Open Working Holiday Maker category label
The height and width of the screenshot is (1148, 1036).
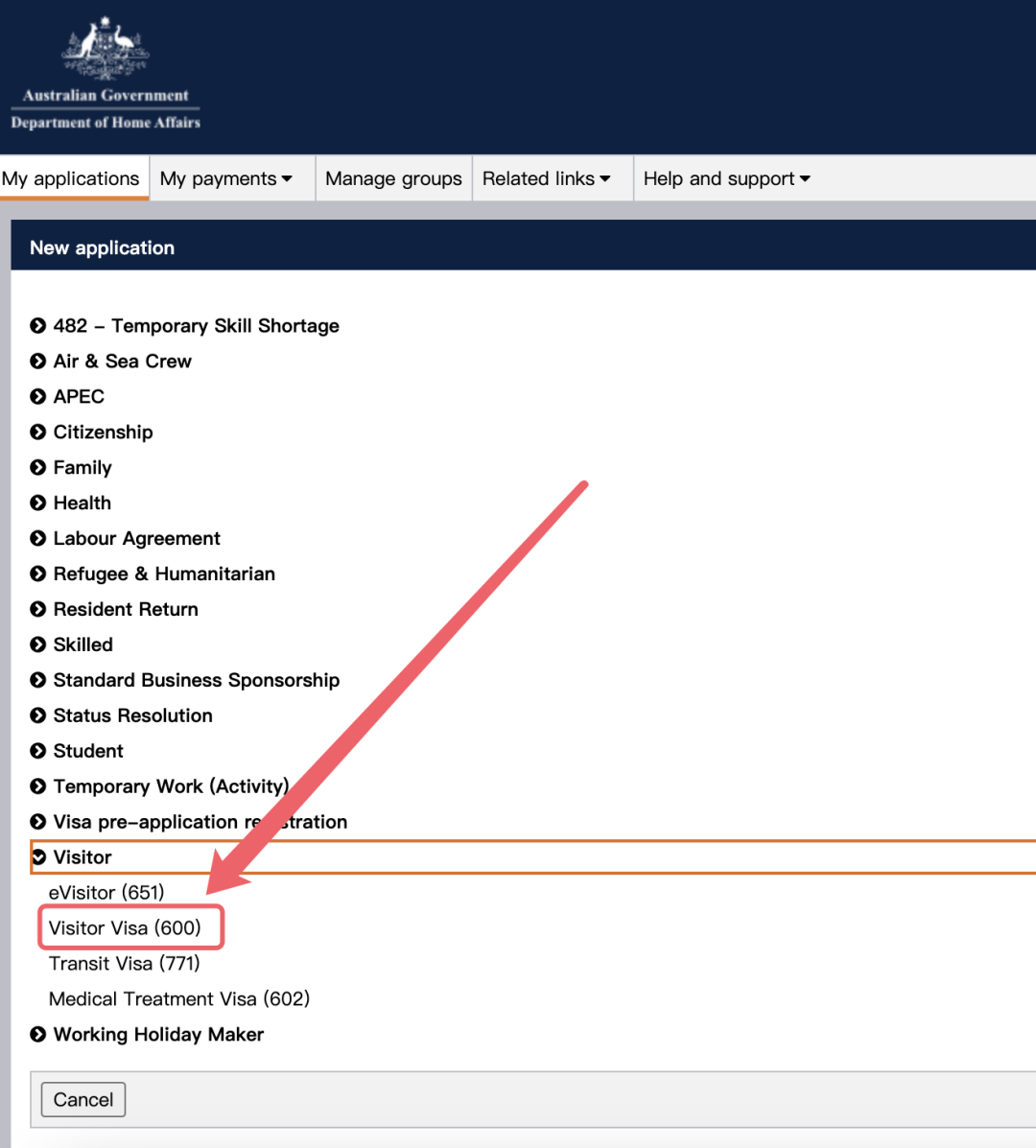pyautogui.click(x=158, y=1035)
